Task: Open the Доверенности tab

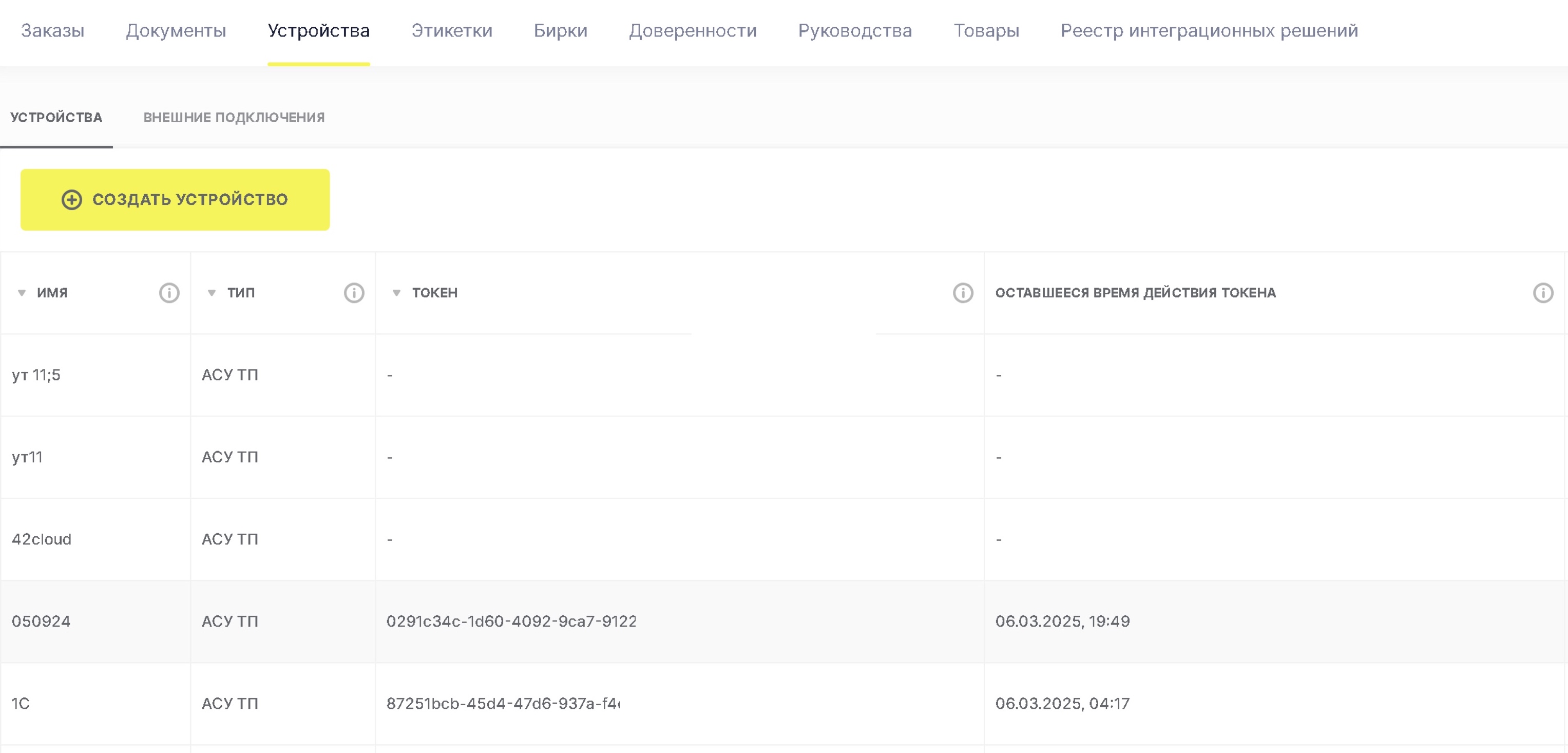Action: point(693,30)
